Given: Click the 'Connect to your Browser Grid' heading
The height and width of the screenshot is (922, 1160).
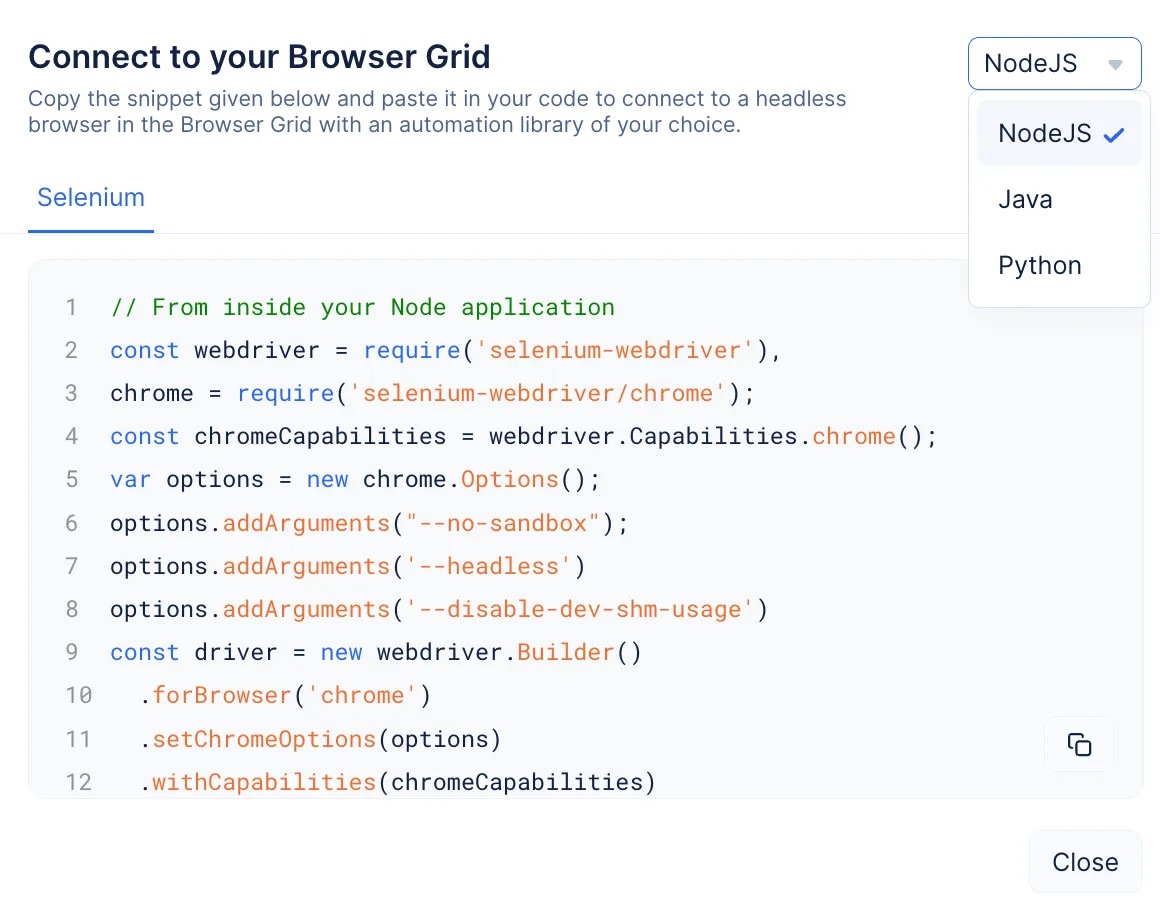Looking at the screenshot, I should point(259,57).
